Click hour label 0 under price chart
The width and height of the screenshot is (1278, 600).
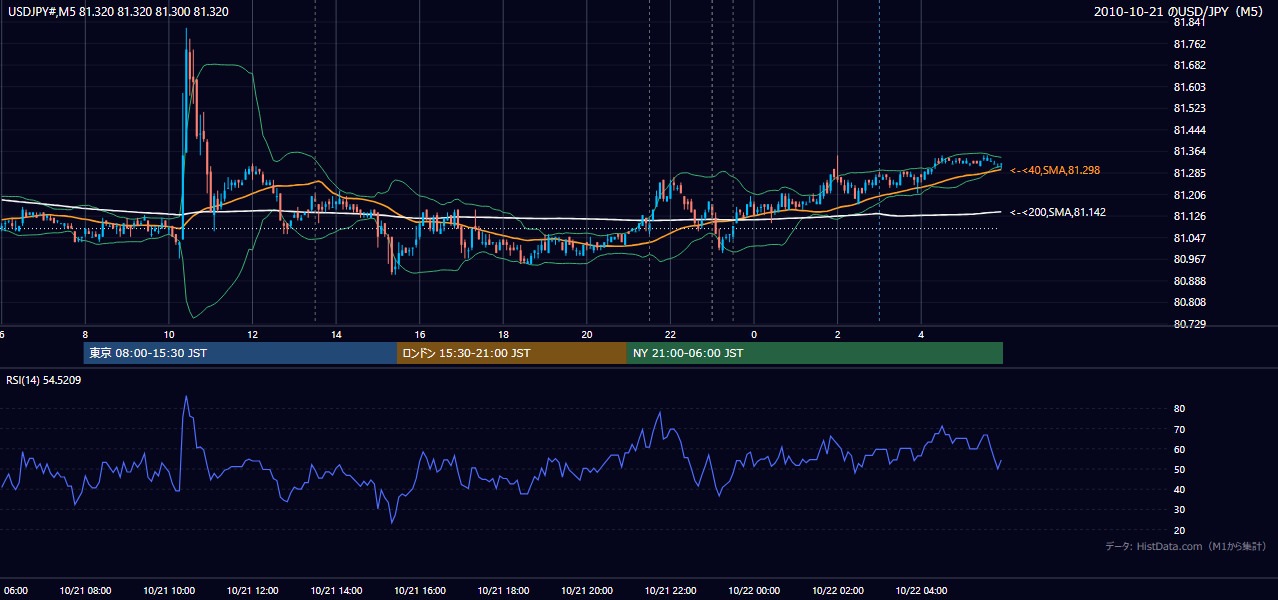[x=754, y=335]
